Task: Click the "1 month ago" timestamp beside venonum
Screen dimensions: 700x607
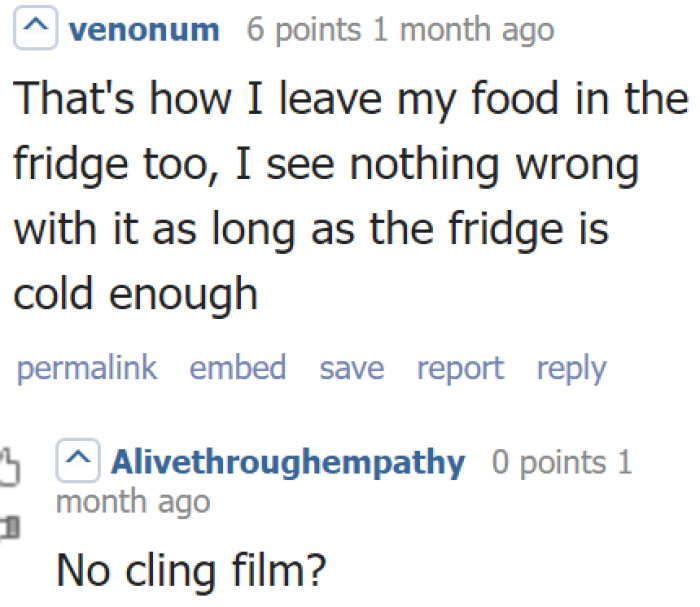Action: (x=462, y=30)
